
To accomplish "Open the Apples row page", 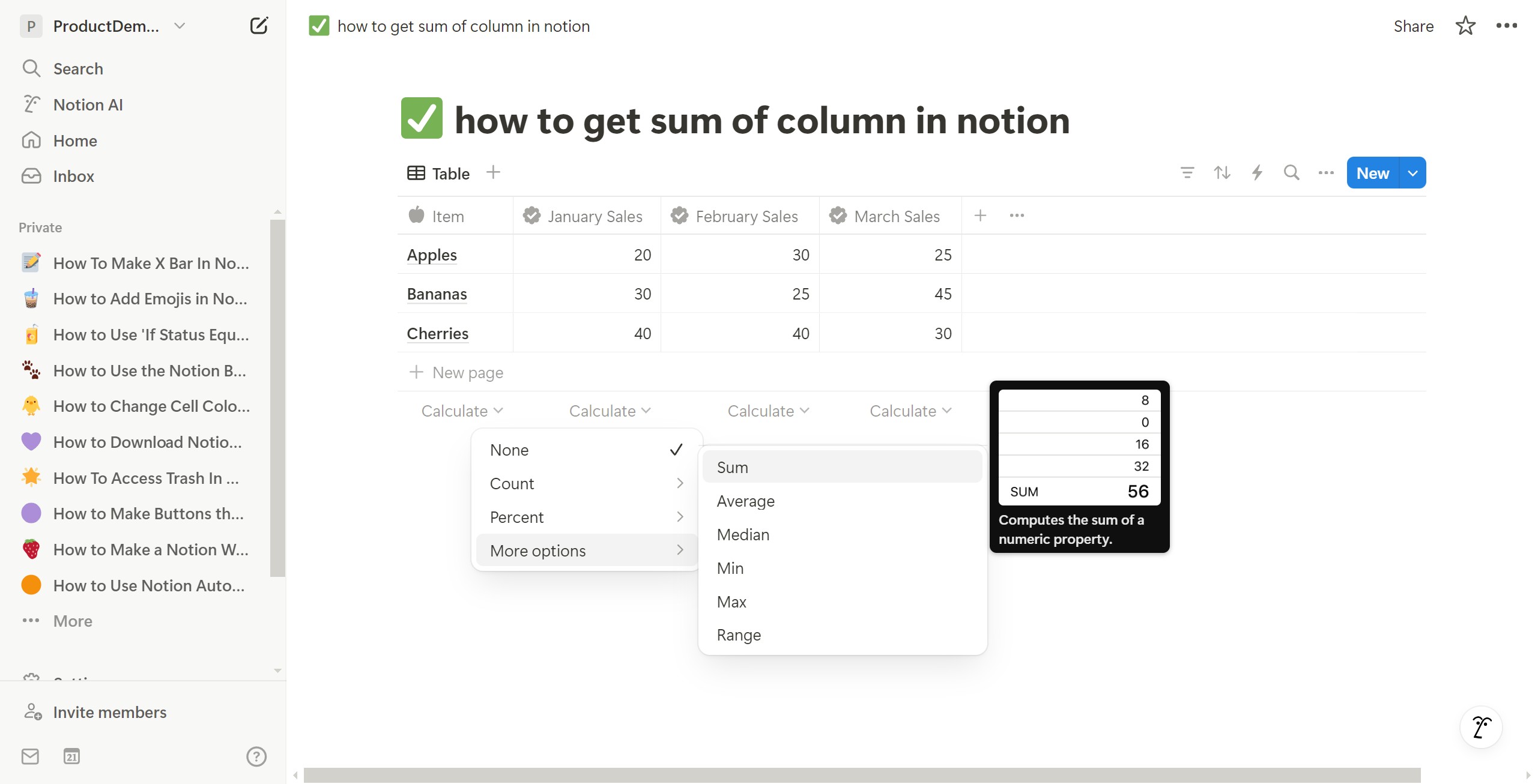I will point(432,255).
